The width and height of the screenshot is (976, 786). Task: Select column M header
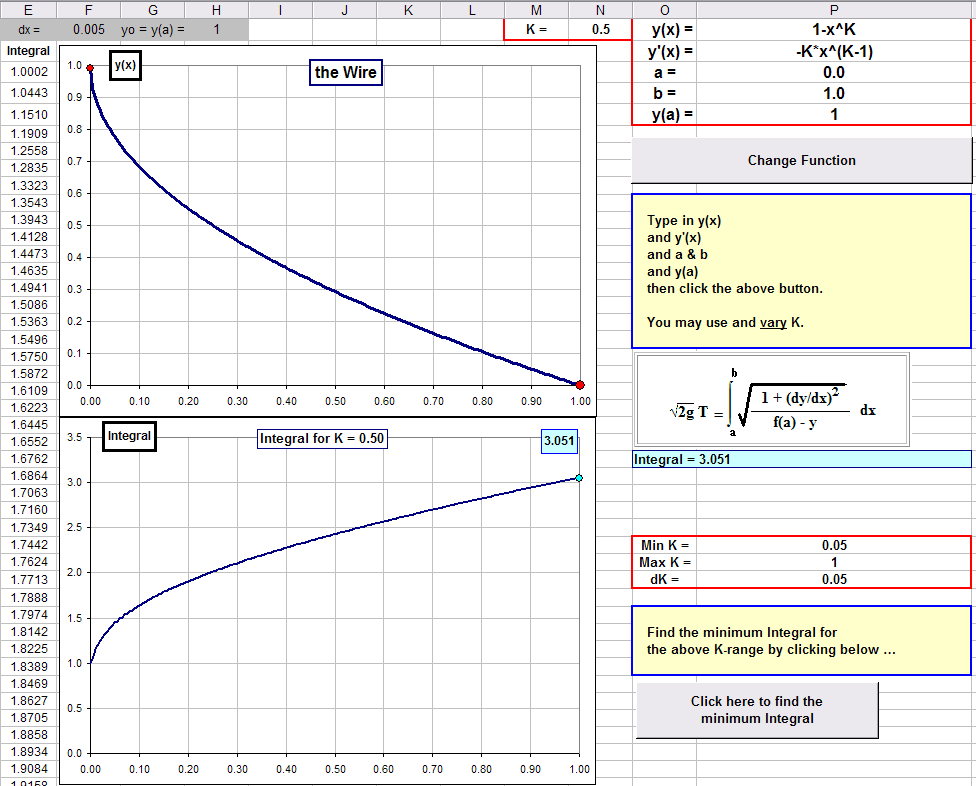tap(536, 10)
